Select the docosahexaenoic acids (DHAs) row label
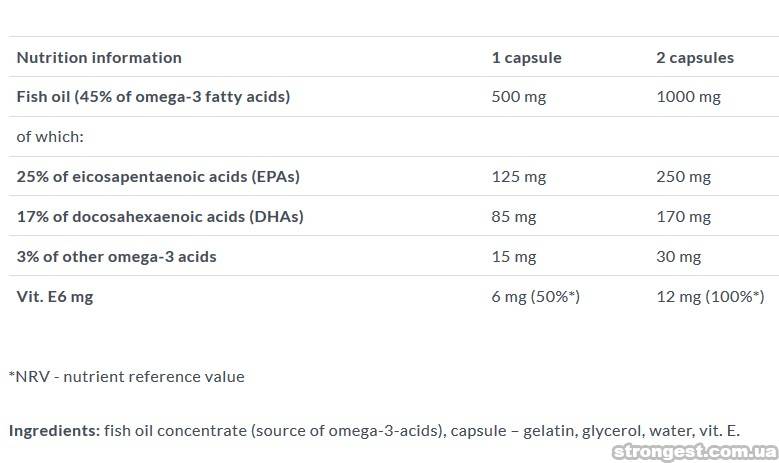 (160, 216)
